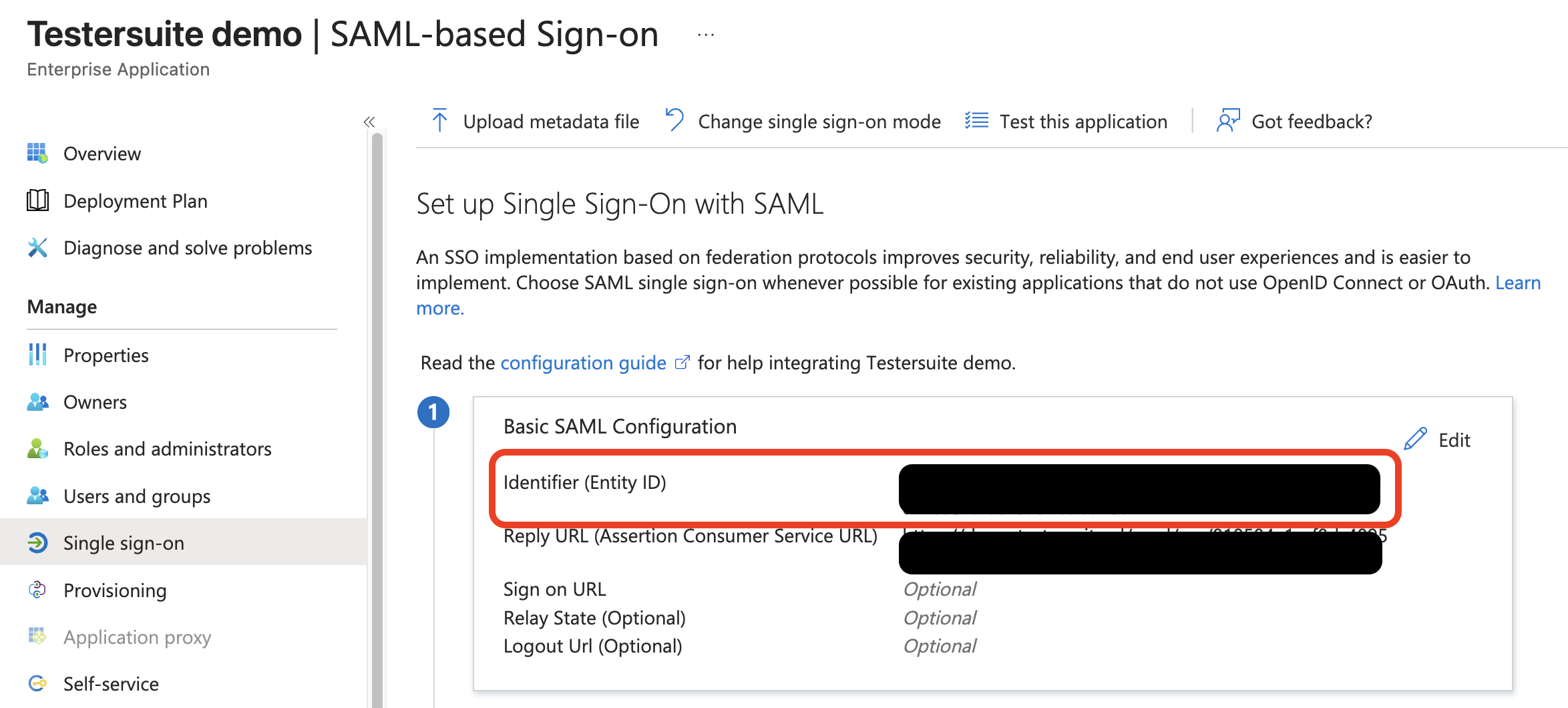Click Upload metadata file button
This screenshot has height=708, width=1568.
point(536,122)
